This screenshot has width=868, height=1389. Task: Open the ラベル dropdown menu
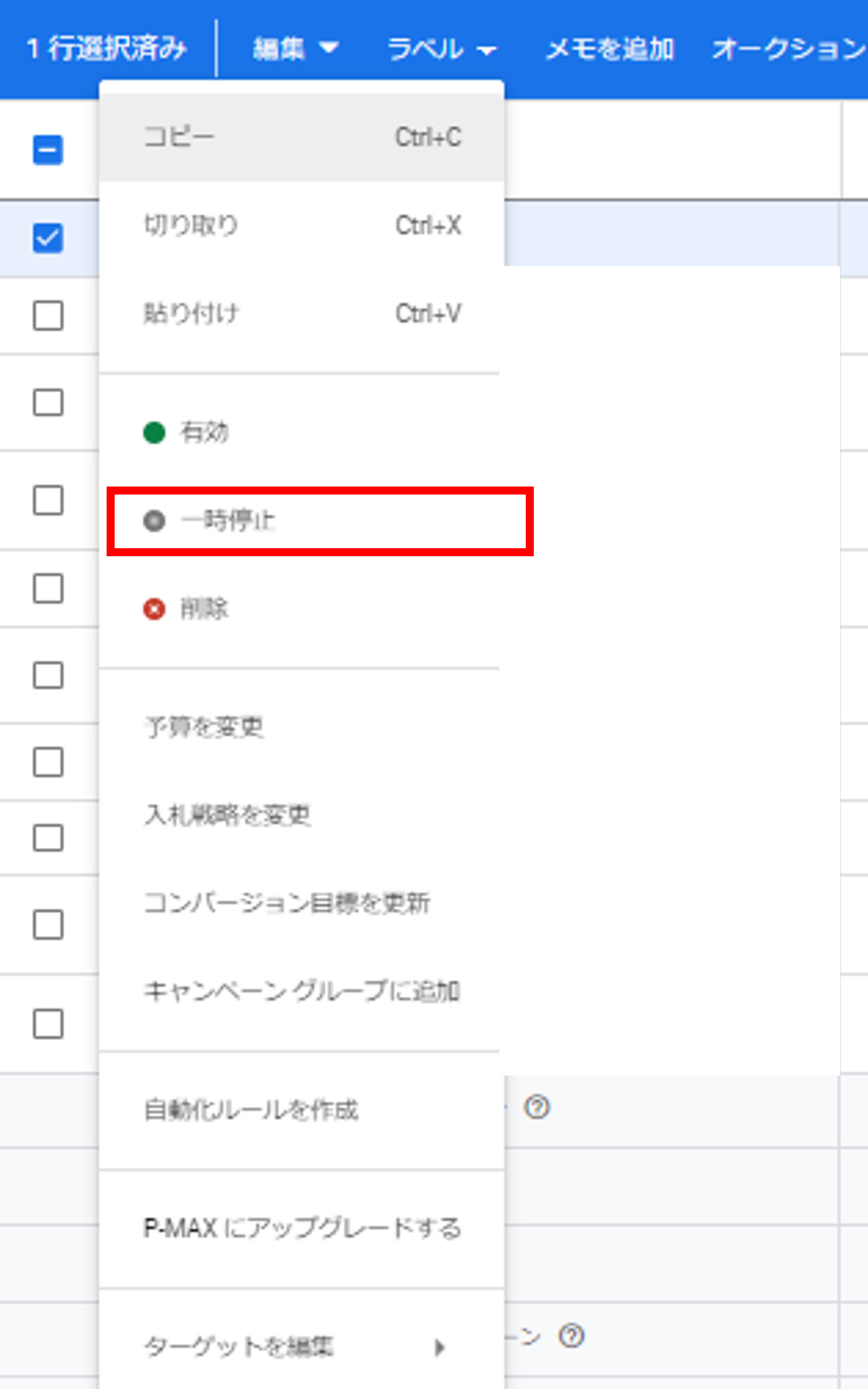442,49
